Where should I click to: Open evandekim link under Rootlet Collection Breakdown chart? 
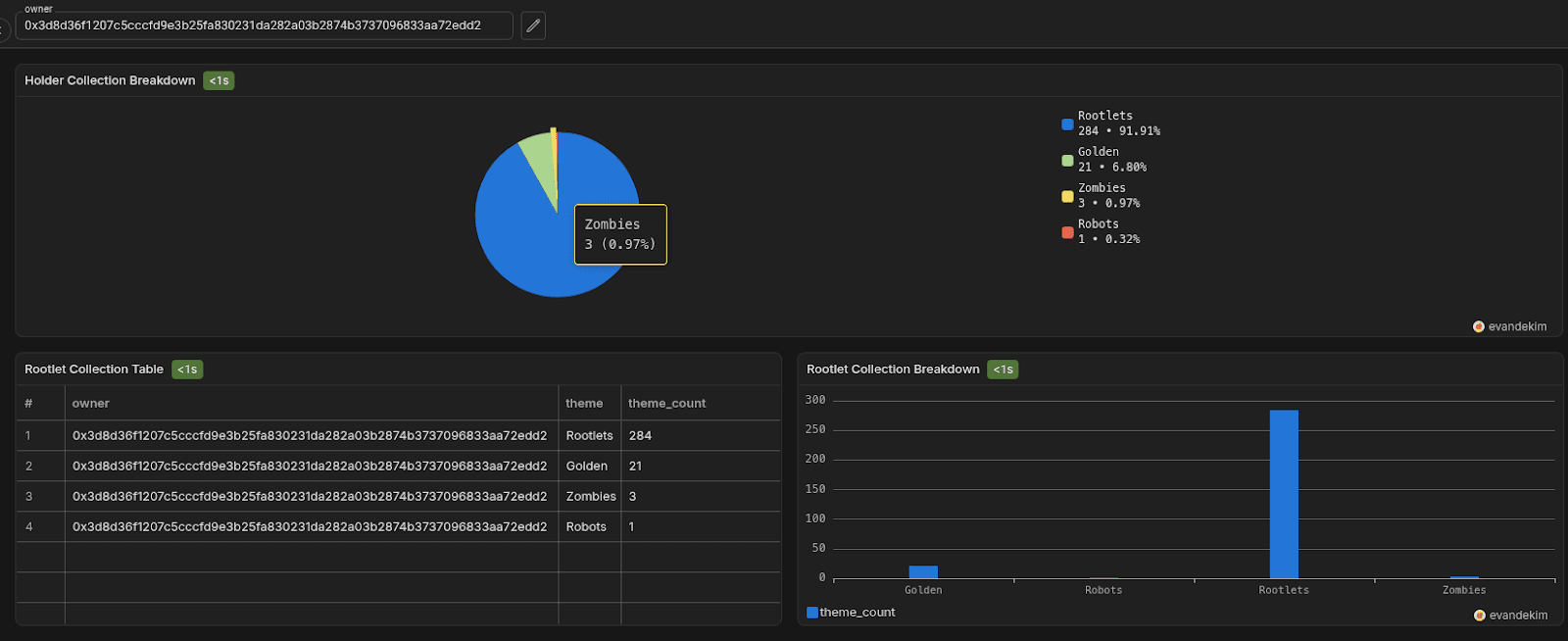tap(1518, 616)
